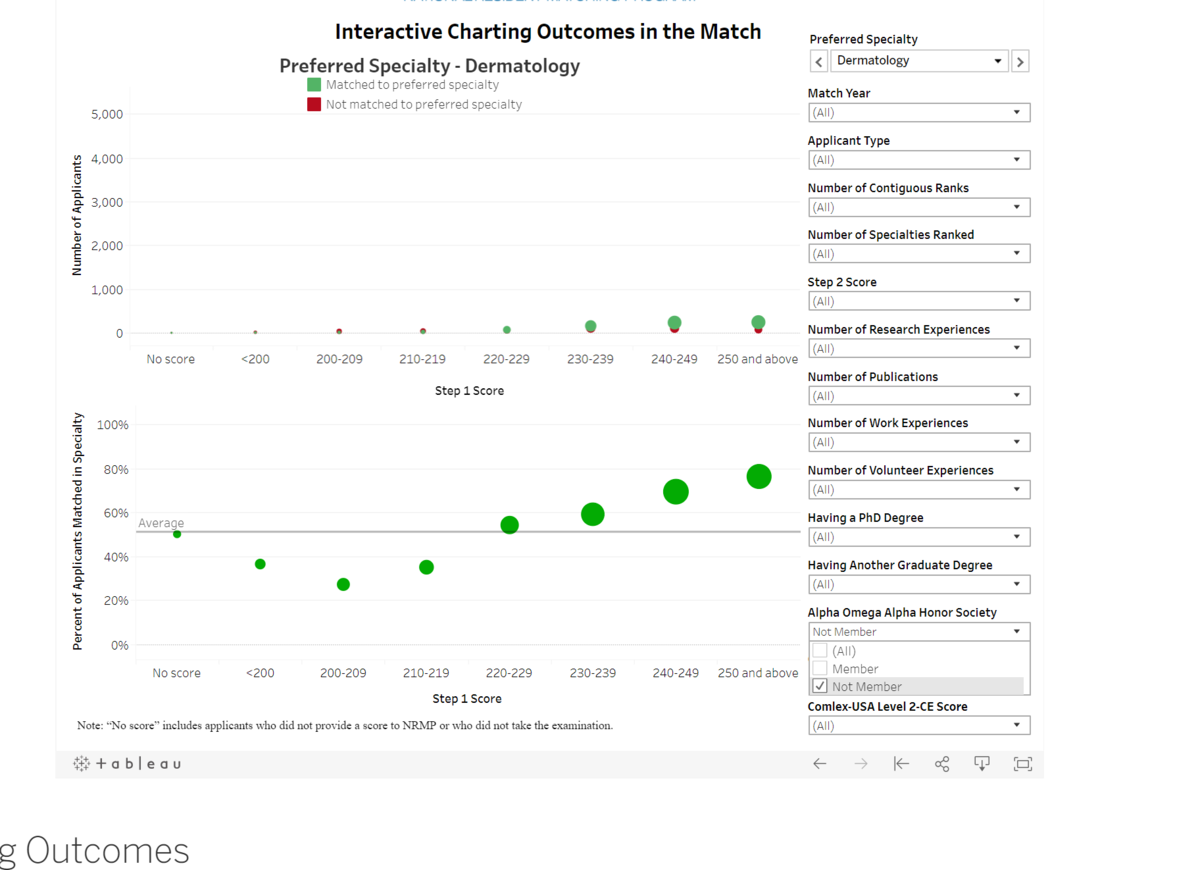The height and width of the screenshot is (870, 1200).
Task: Uncheck the Not Member checkbox
Action: [820, 687]
